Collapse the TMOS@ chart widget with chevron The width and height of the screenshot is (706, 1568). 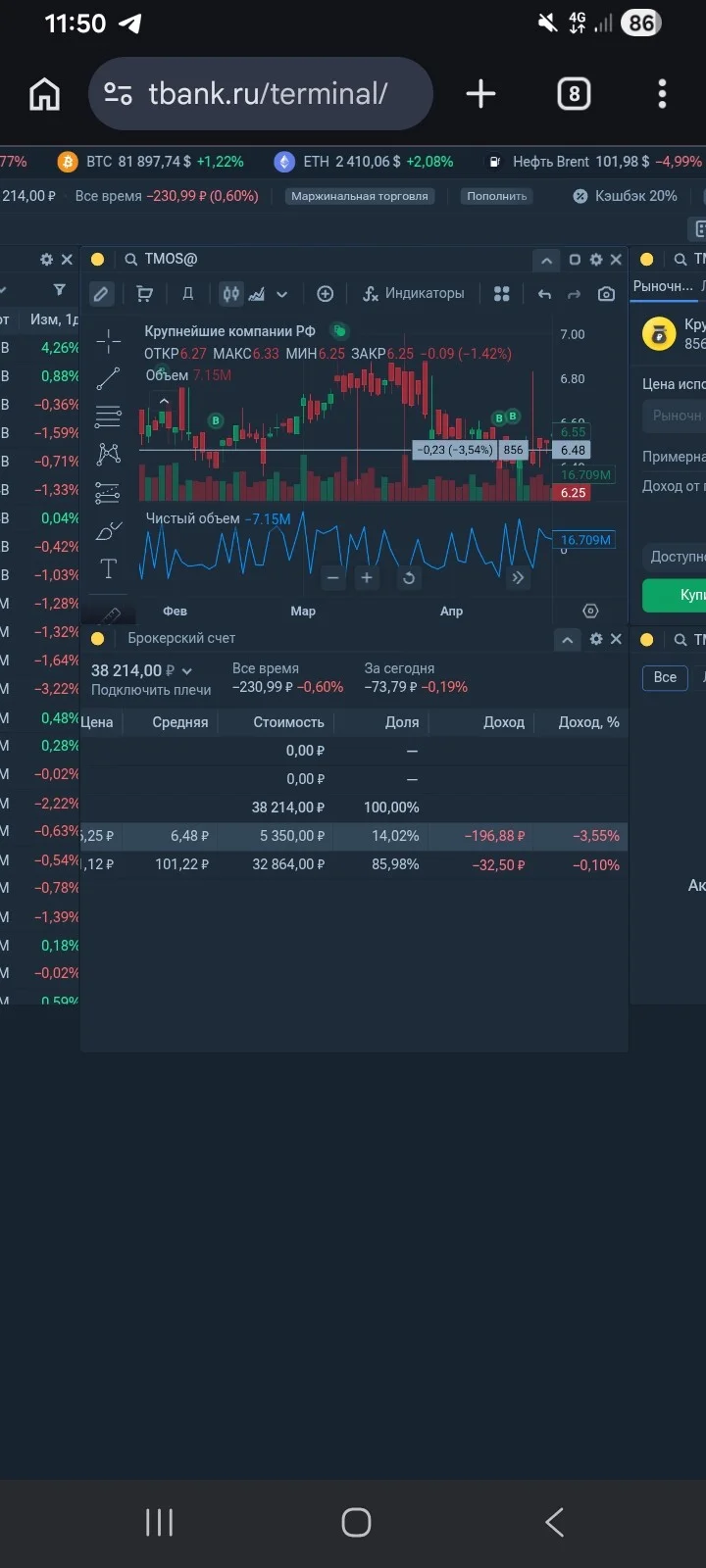click(546, 260)
